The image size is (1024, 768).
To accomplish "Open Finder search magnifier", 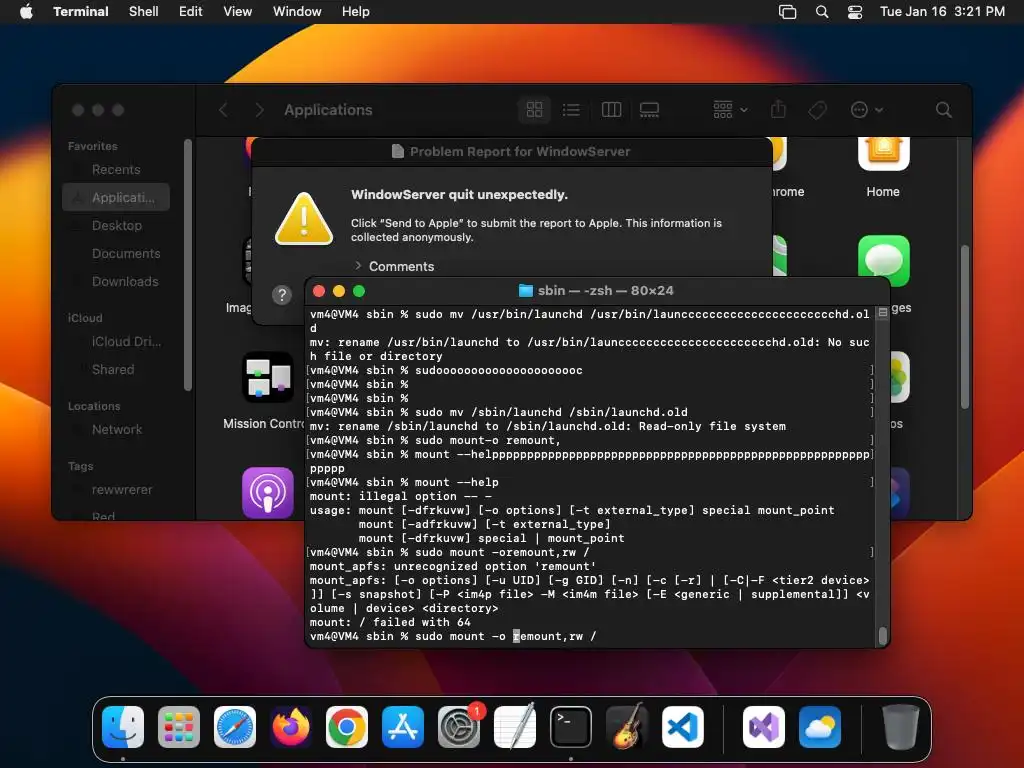I will tap(943, 110).
